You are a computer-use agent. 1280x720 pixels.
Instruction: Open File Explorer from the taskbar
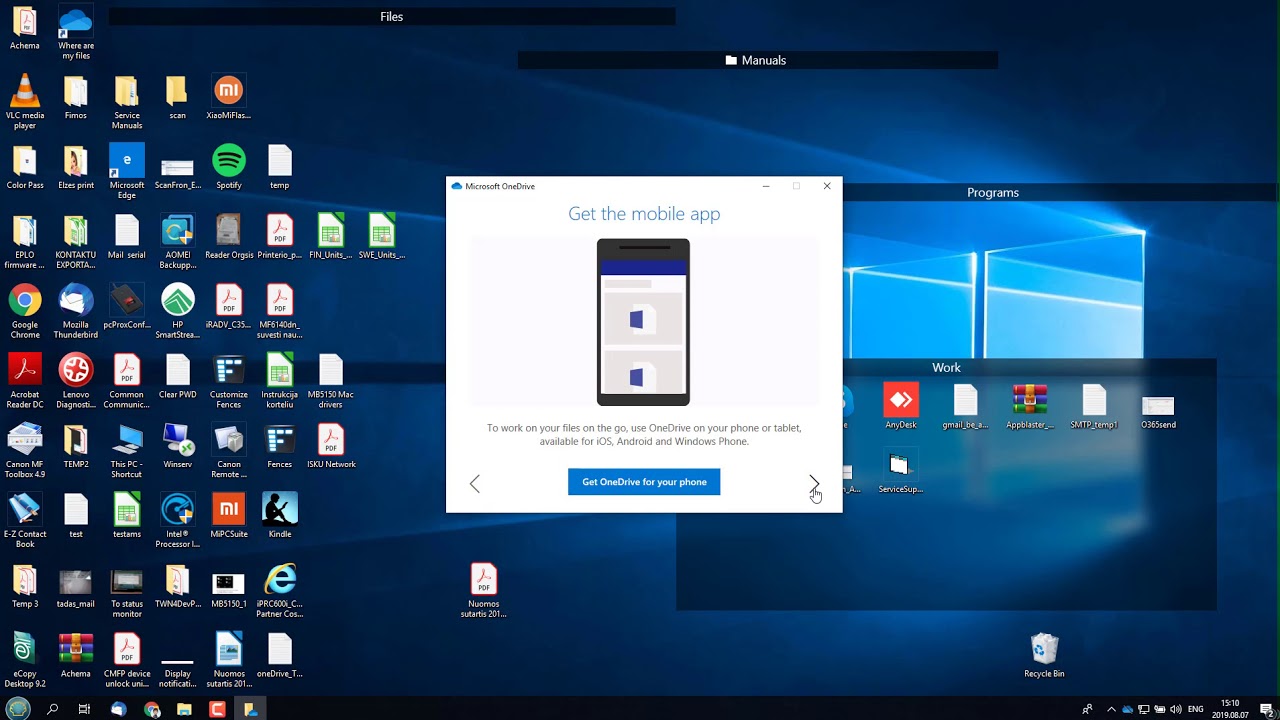184,709
